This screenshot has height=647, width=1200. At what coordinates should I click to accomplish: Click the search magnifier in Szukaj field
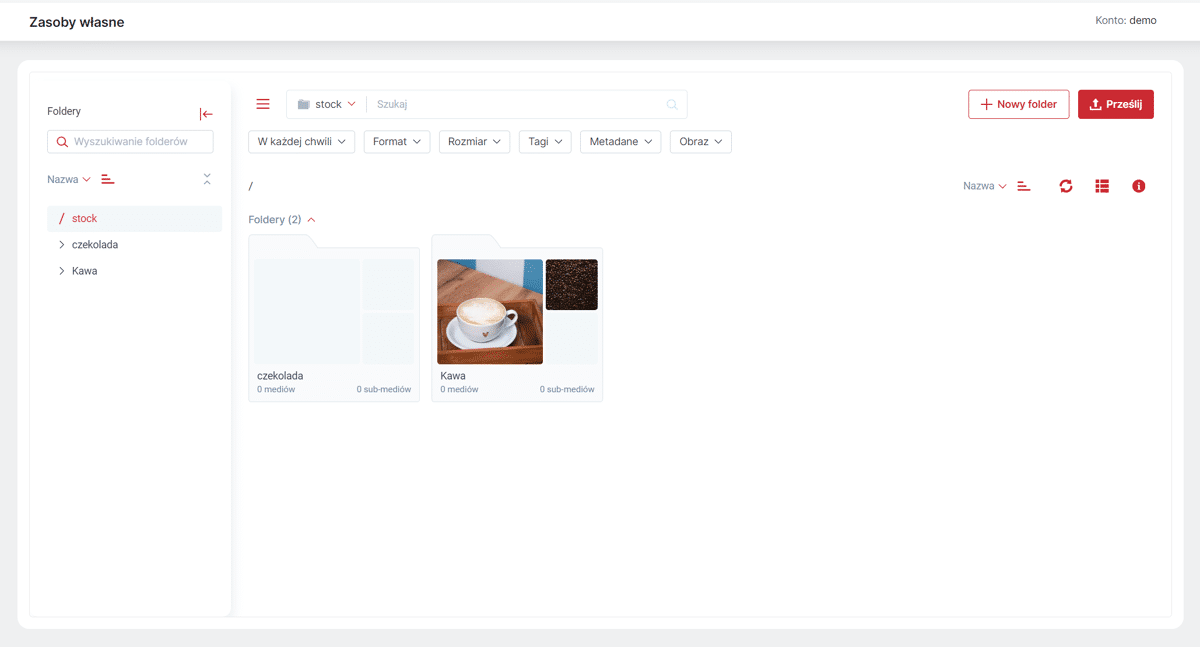(x=672, y=104)
